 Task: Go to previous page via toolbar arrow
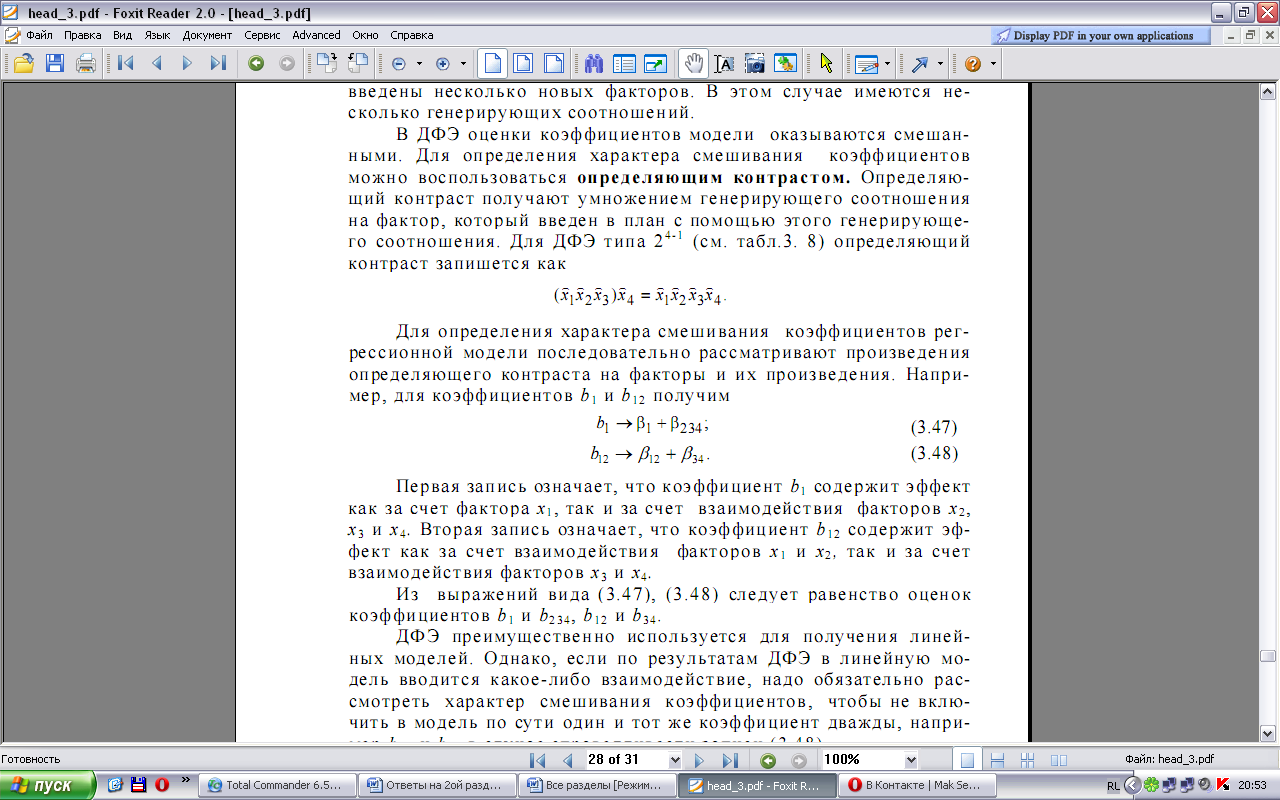coord(156,64)
